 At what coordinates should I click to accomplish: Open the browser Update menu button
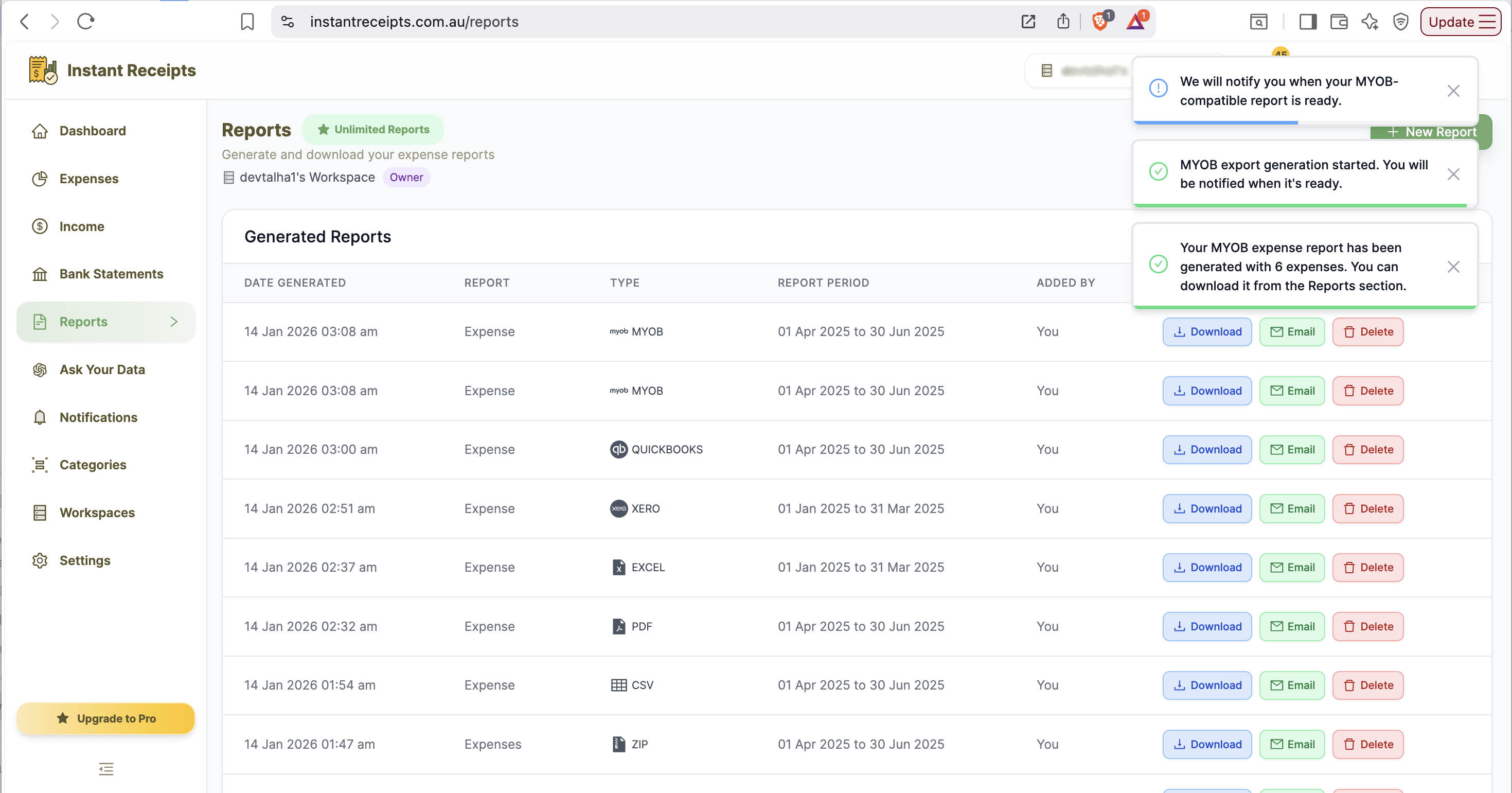(1461, 22)
